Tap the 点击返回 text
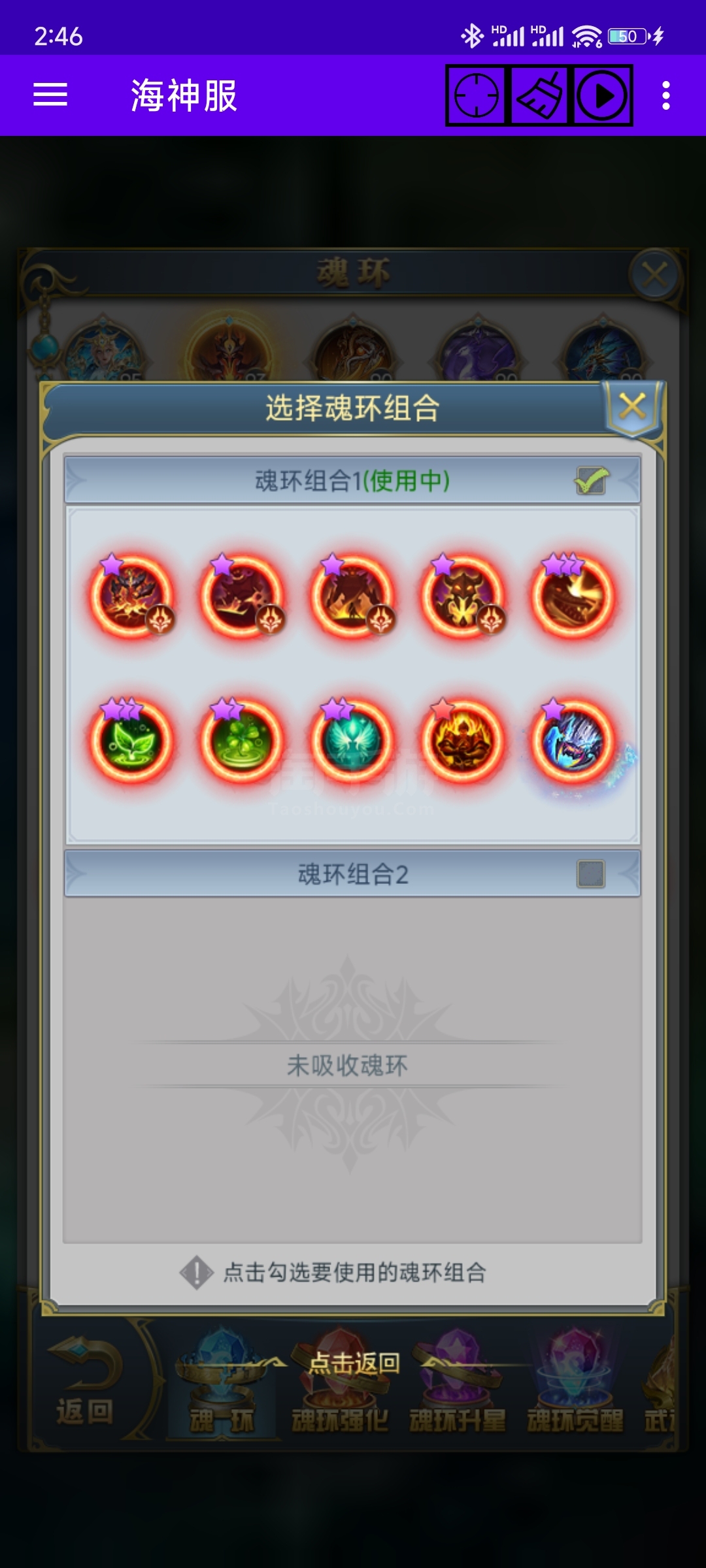This screenshot has height=1568, width=706. [x=354, y=1362]
